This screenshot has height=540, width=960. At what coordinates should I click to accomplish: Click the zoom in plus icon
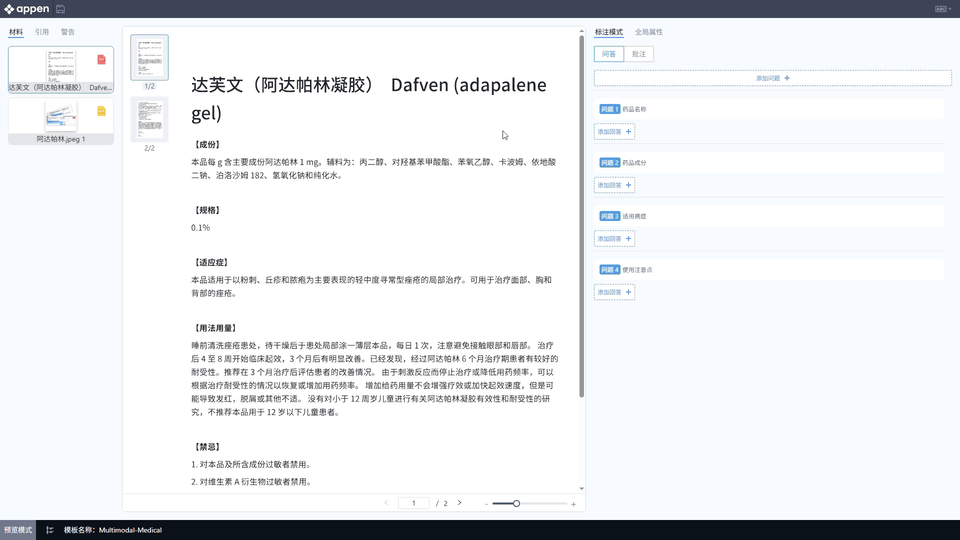pos(573,504)
